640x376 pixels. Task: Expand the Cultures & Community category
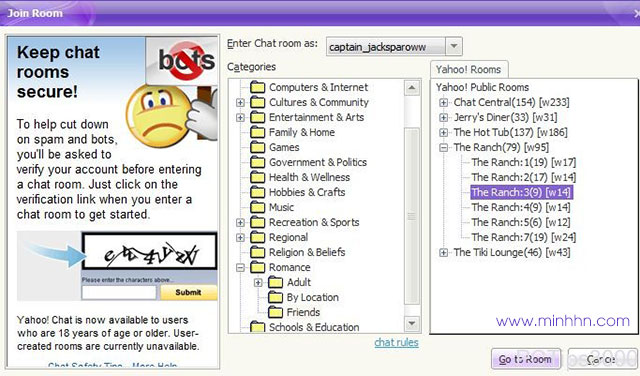click(240, 102)
